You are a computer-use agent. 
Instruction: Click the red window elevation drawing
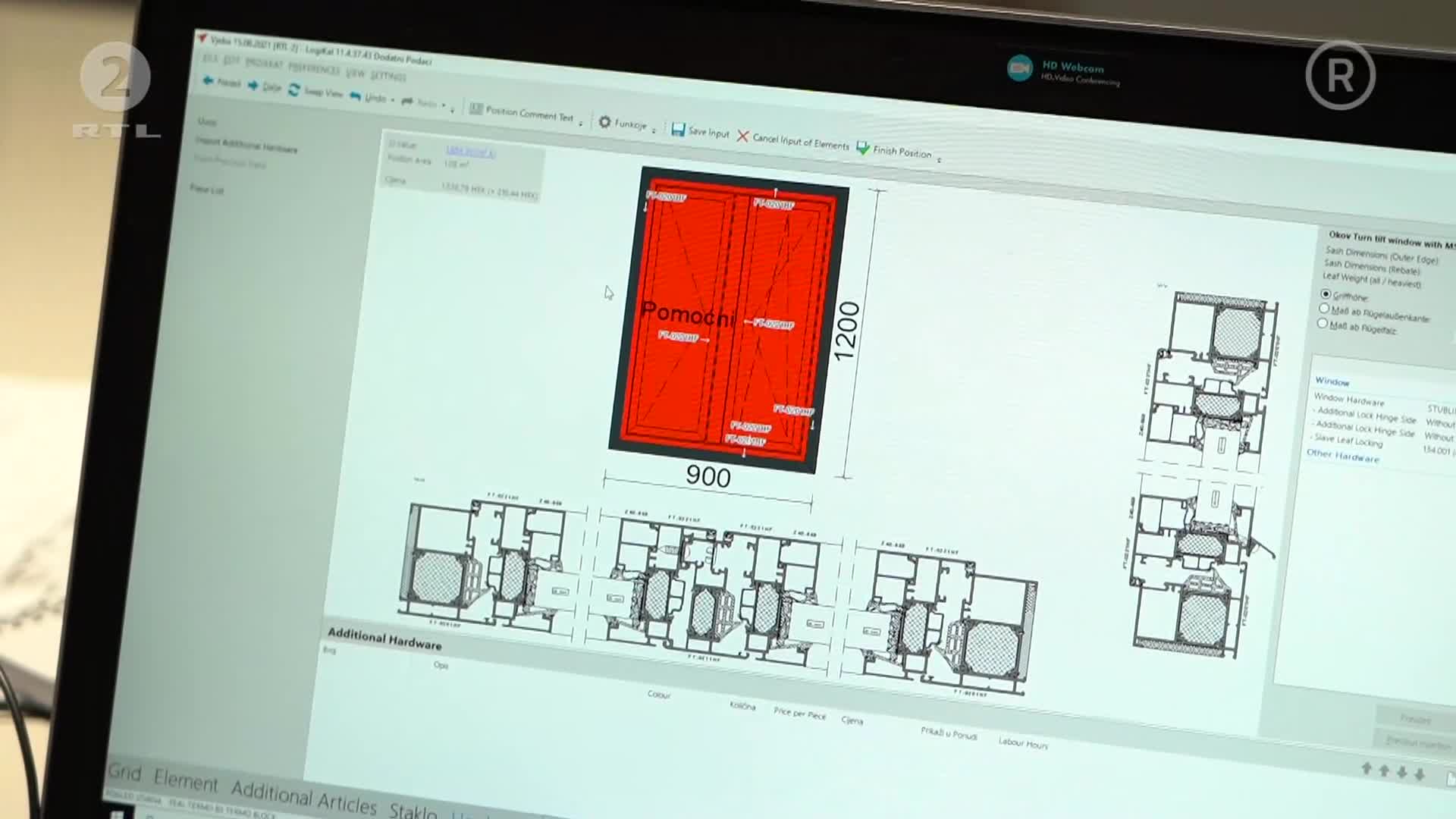(728, 318)
